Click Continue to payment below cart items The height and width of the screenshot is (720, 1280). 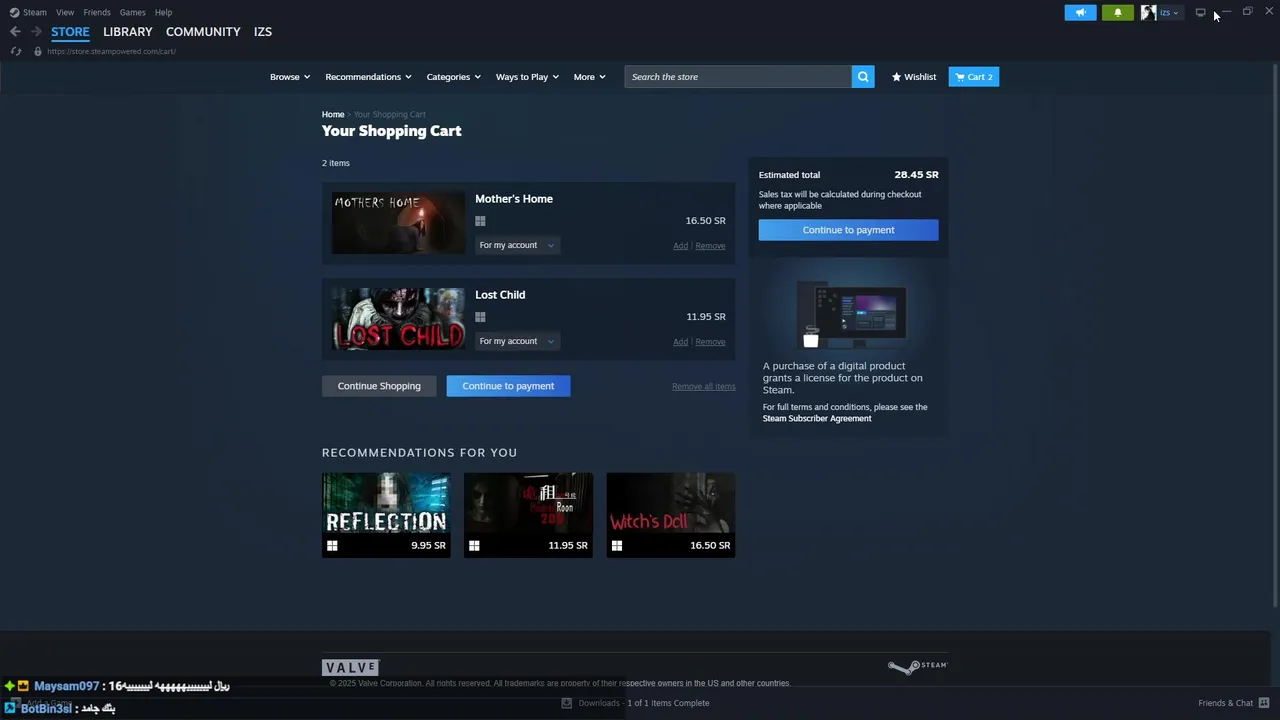[508, 386]
